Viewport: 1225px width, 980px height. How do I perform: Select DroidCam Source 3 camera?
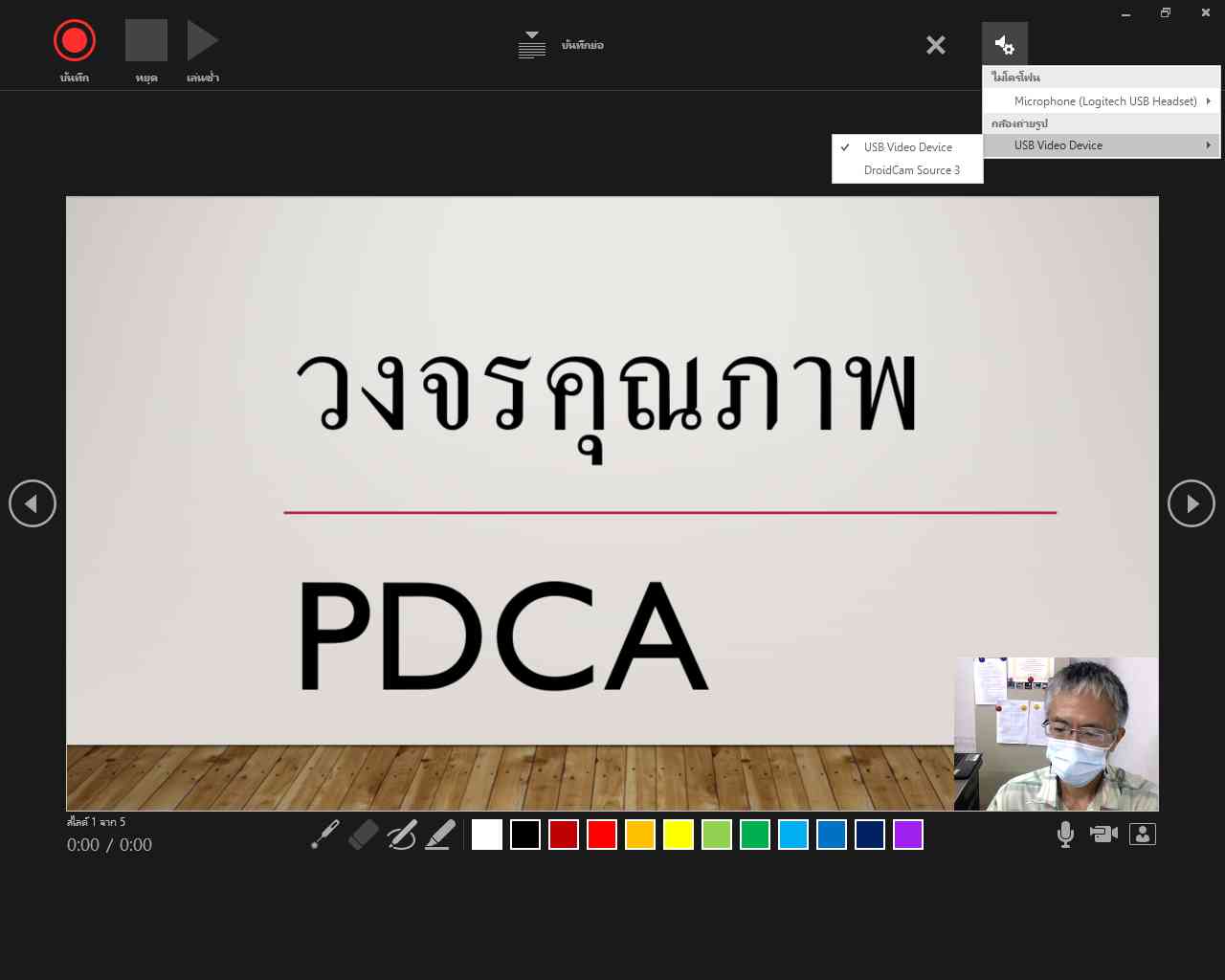[911, 170]
